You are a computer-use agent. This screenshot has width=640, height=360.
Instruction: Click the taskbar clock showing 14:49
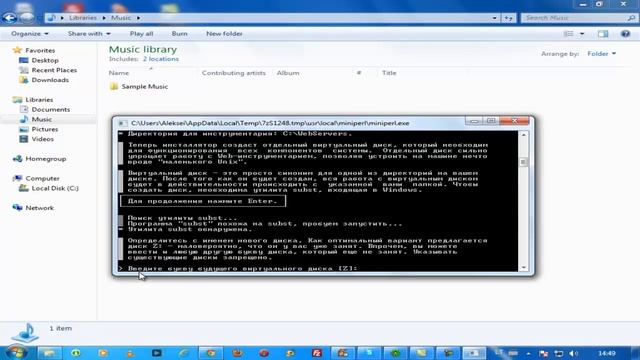click(607, 353)
